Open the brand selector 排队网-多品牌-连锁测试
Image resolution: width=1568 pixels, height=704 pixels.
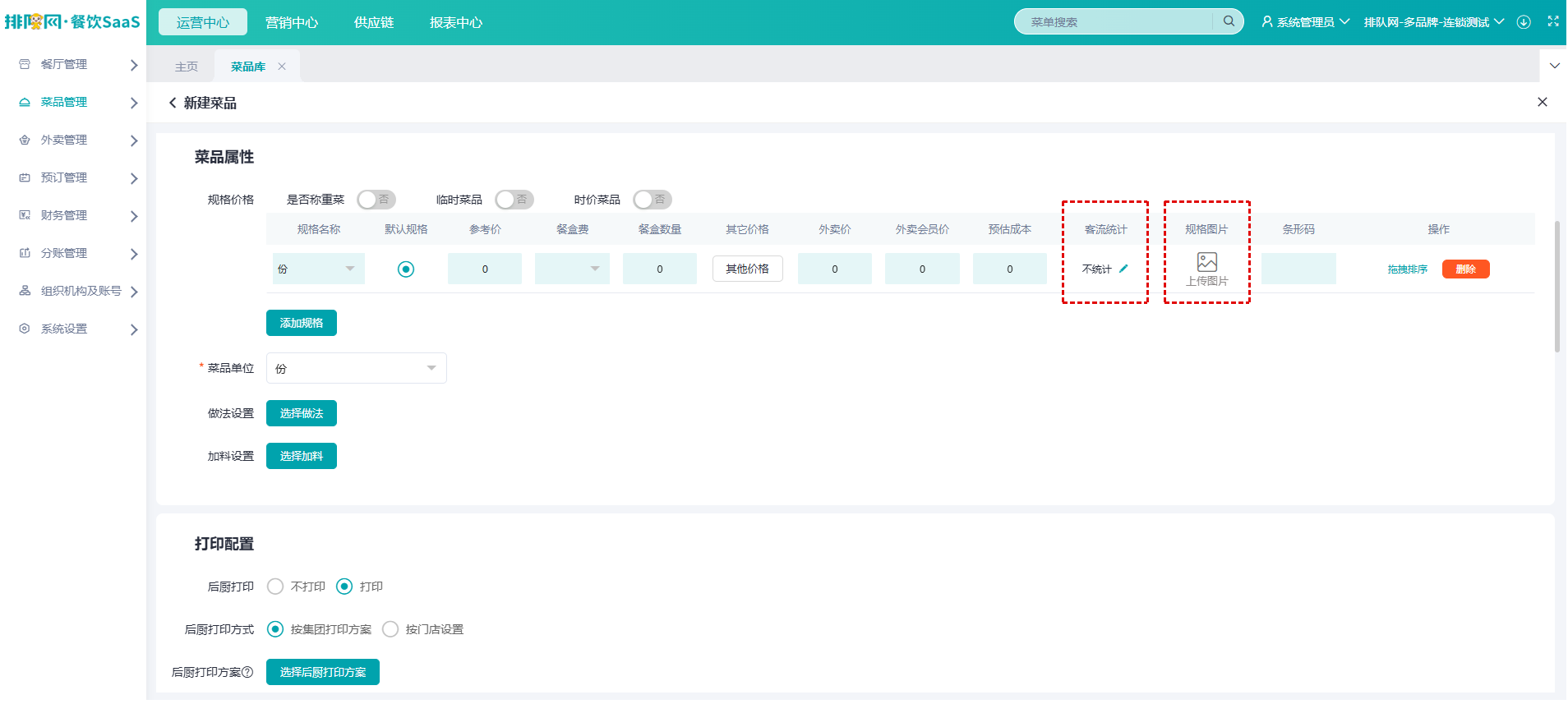click(1434, 22)
